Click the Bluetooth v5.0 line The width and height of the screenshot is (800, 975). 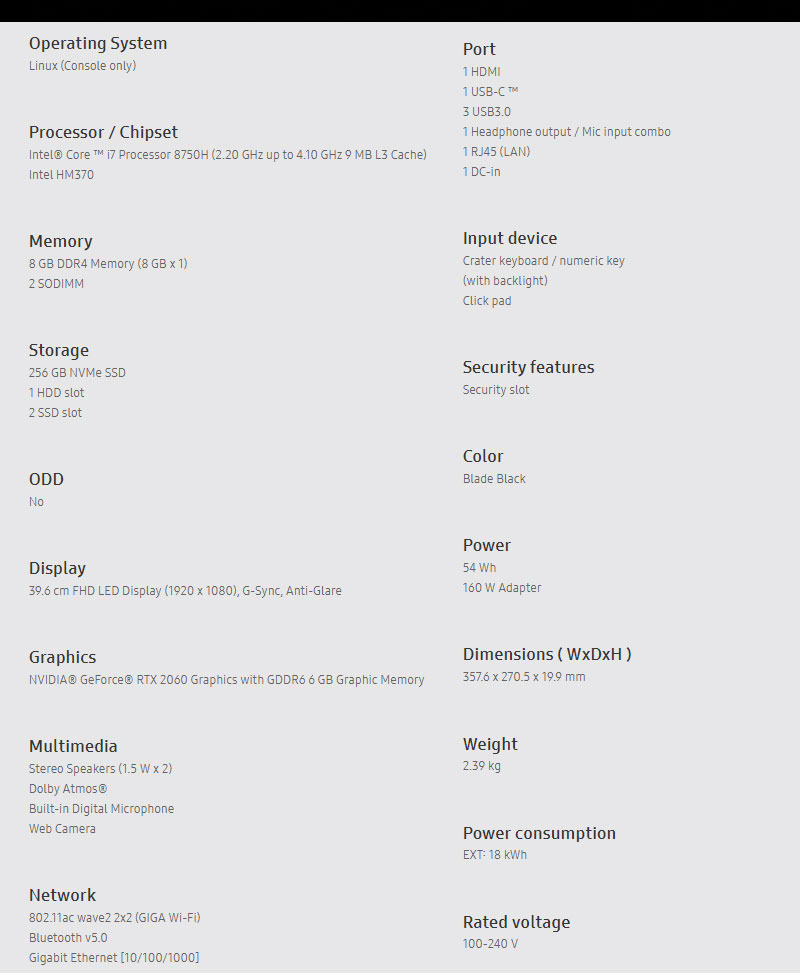(68, 938)
